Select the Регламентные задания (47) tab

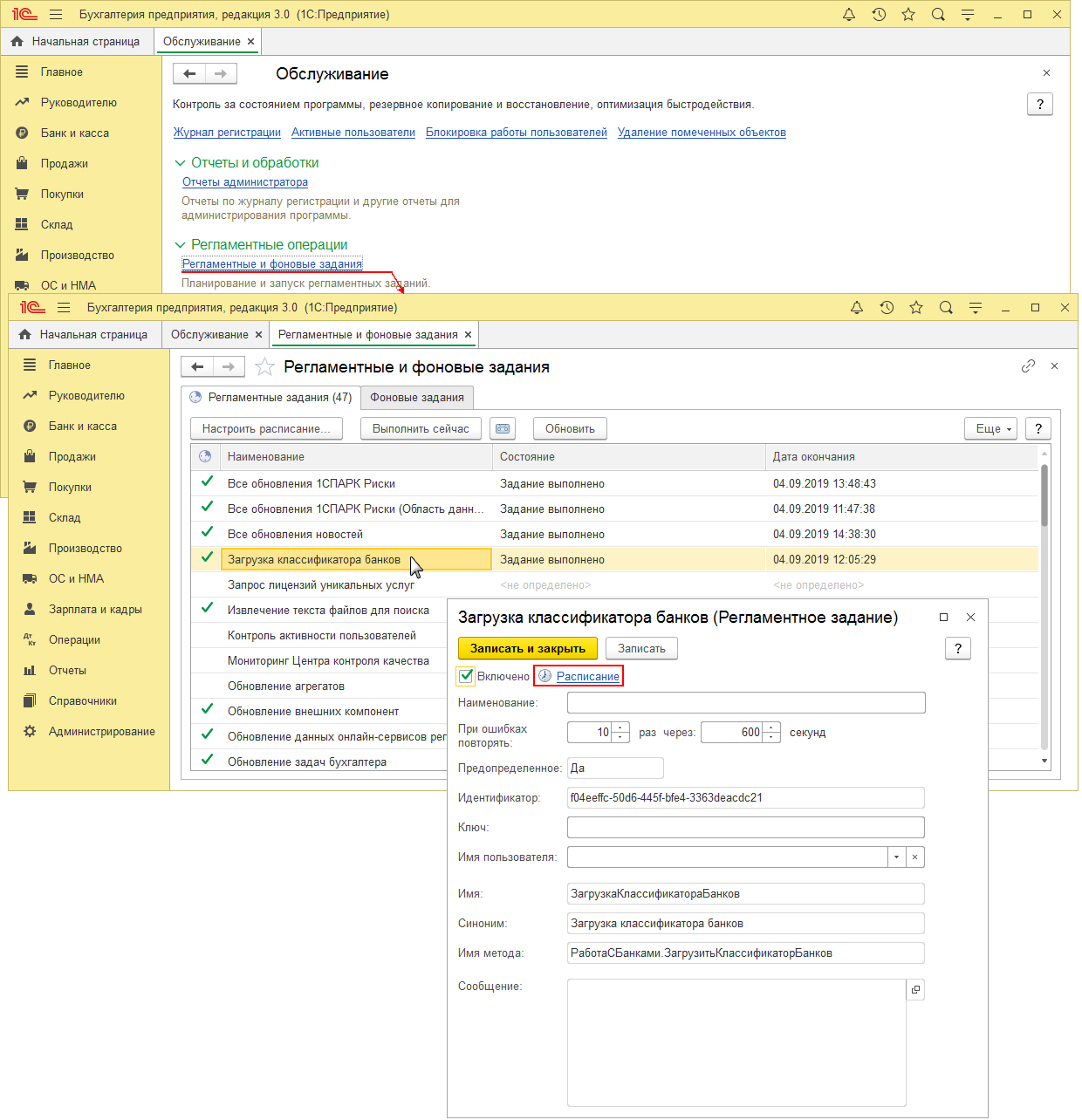tap(270, 397)
